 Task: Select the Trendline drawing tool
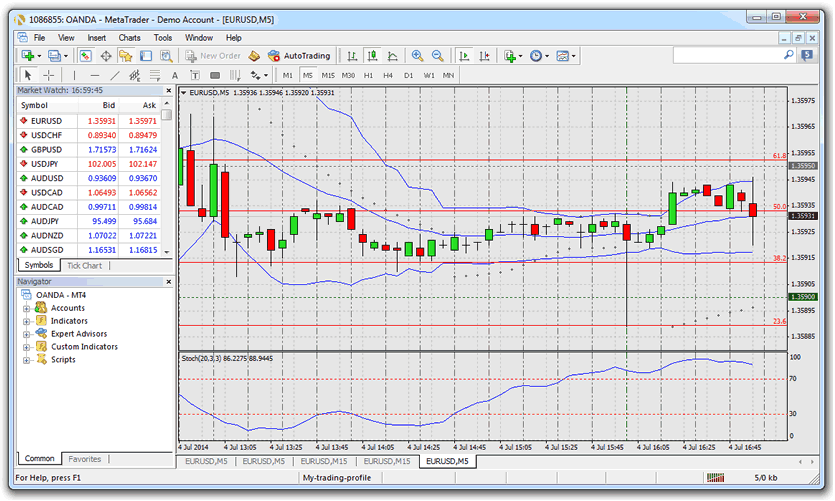tap(114, 76)
